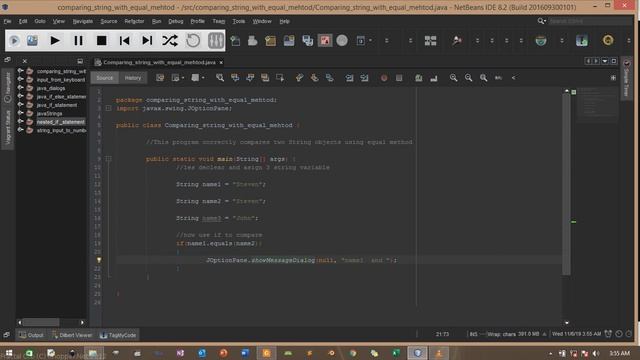
Task: Open the Debug menu
Action: tap(176, 21)
